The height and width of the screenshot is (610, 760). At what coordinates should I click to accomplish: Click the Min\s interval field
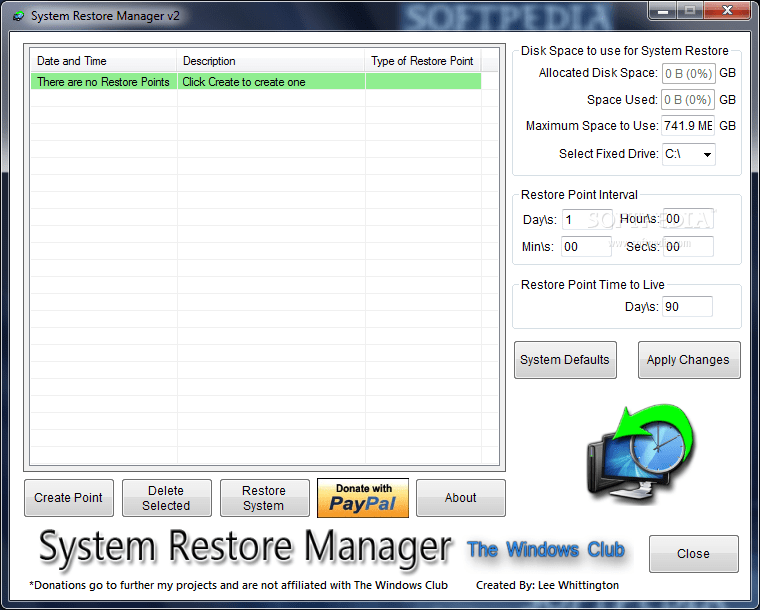pos(586,247)
